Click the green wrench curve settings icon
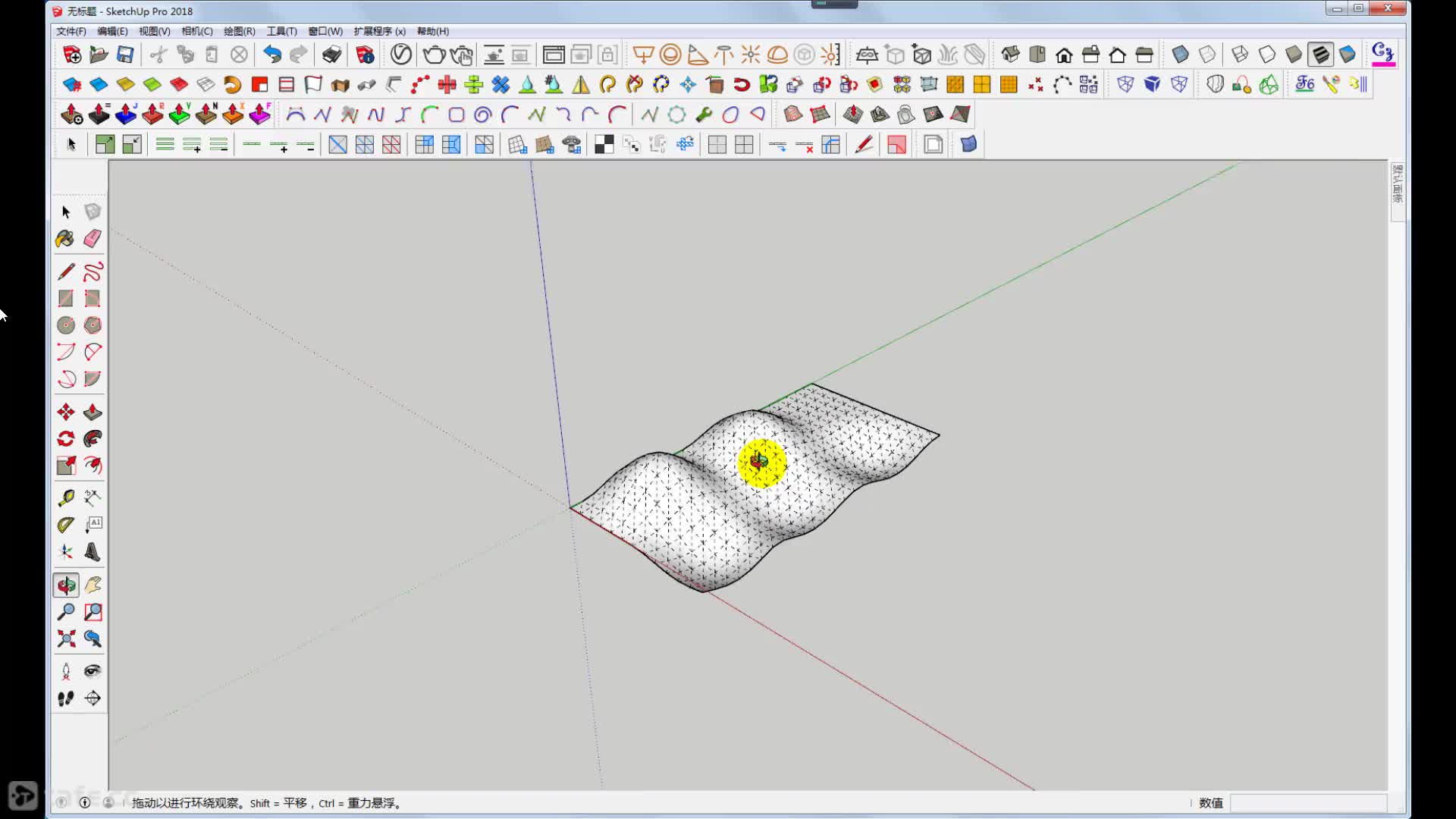 704,115
